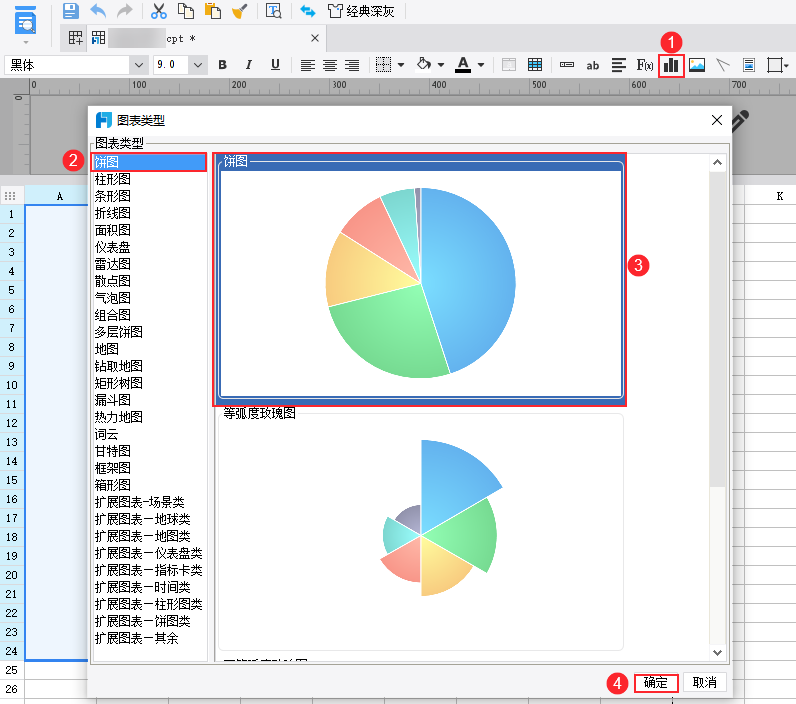Open the border style dropdown arrow
This screenshot has width=796, height=704.
pos(401,65)
